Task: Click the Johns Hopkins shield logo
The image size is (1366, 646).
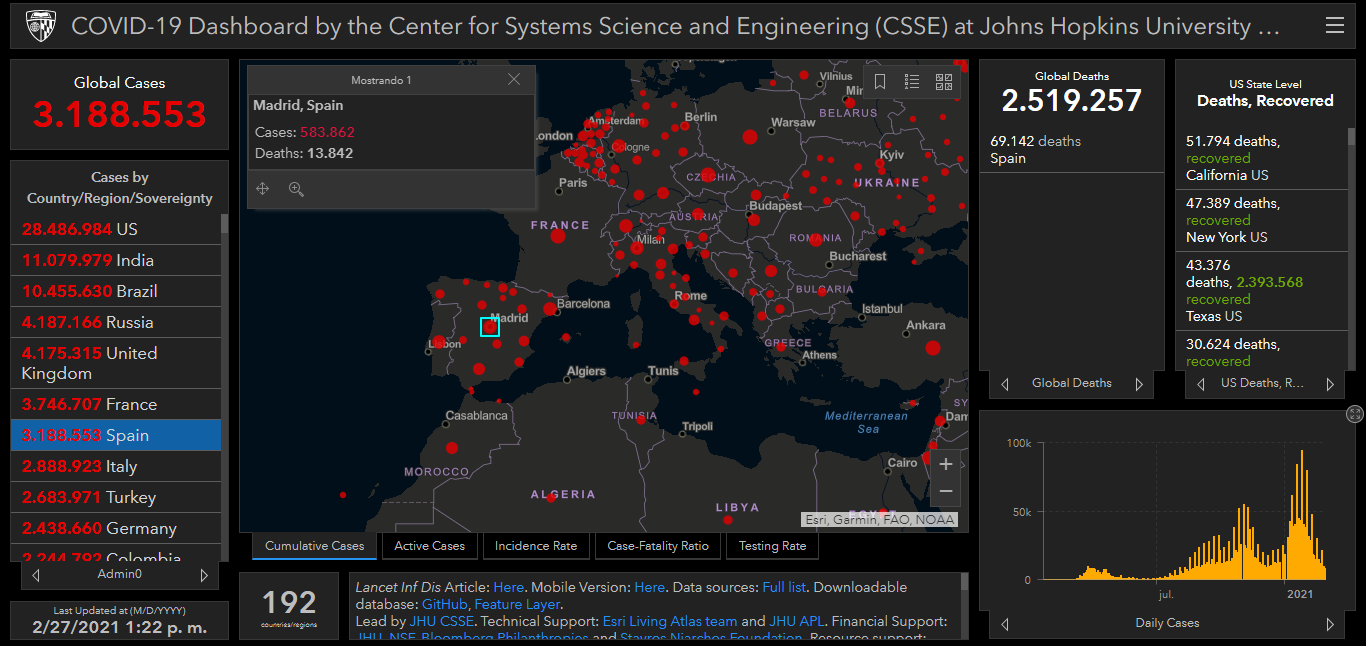Action: [x=40, y=25]
